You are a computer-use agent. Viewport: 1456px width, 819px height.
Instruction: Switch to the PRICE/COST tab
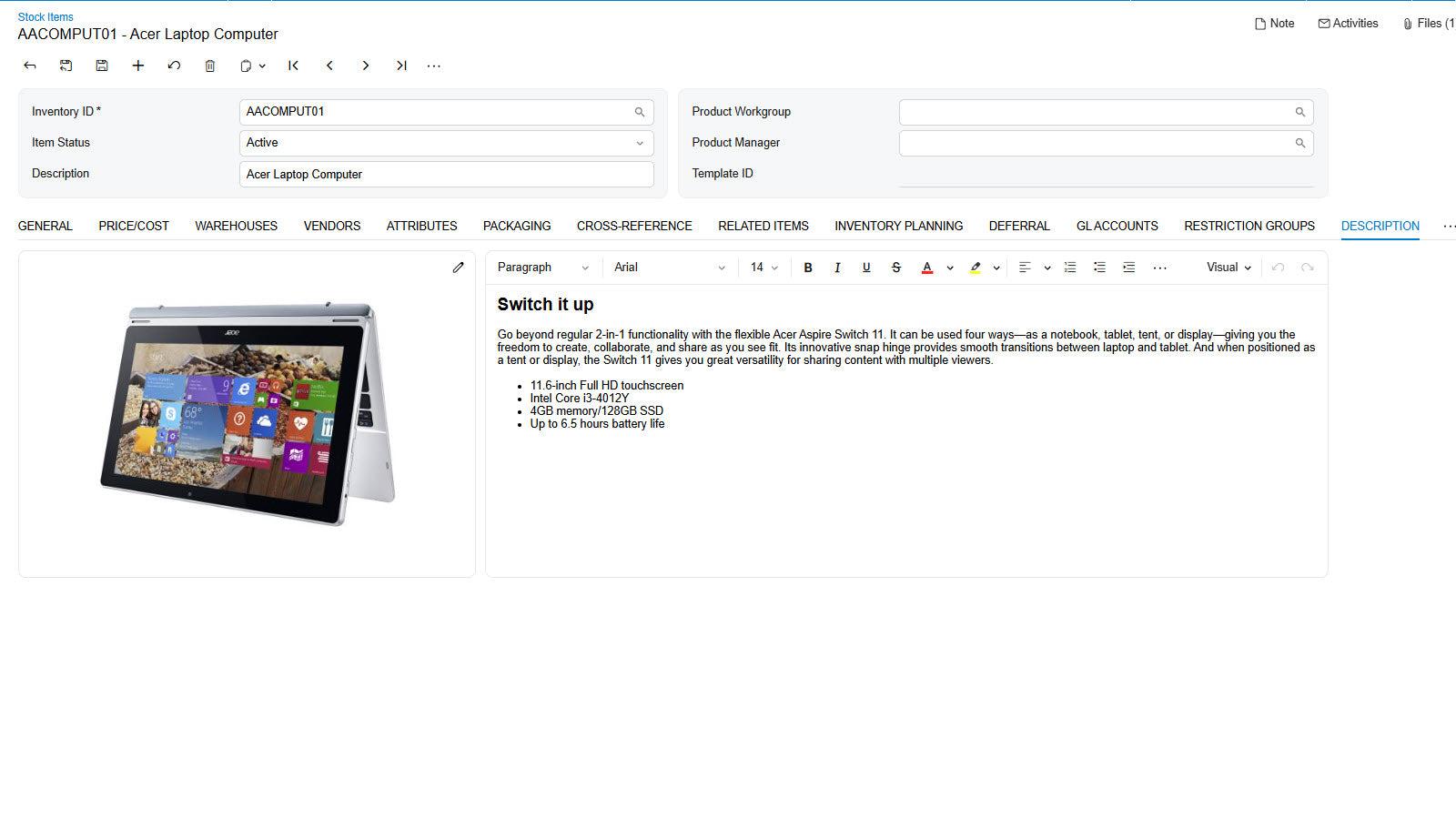tap(134, 226)
